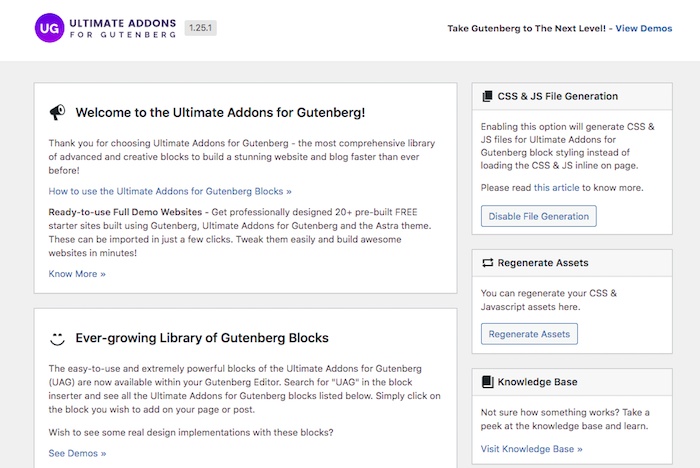Click the purple UG logo icon
Image resolution: width=700 pixels, height=468 pixels.
tap(50, 28)
